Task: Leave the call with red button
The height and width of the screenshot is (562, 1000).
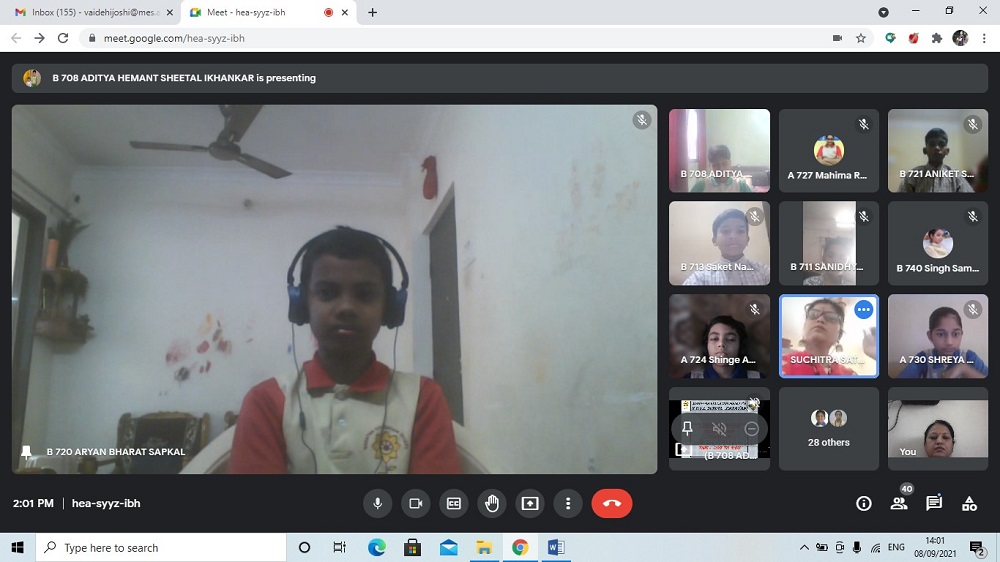Action: click(612, 503)
